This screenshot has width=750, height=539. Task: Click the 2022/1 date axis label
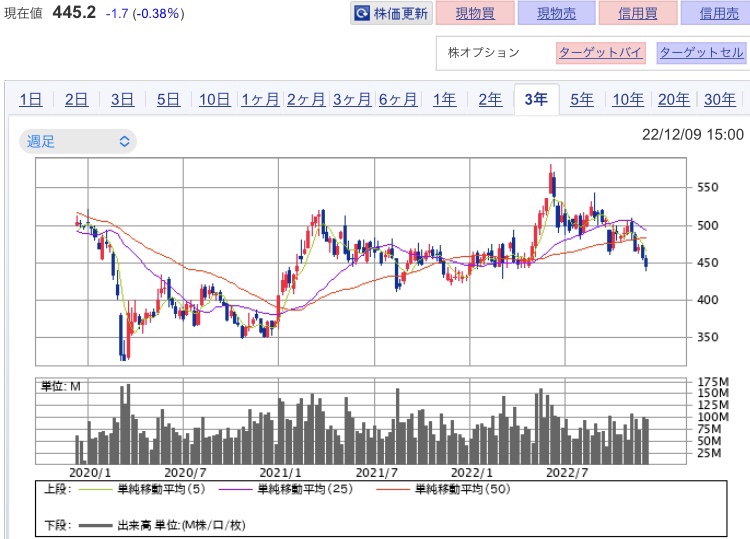472,473
